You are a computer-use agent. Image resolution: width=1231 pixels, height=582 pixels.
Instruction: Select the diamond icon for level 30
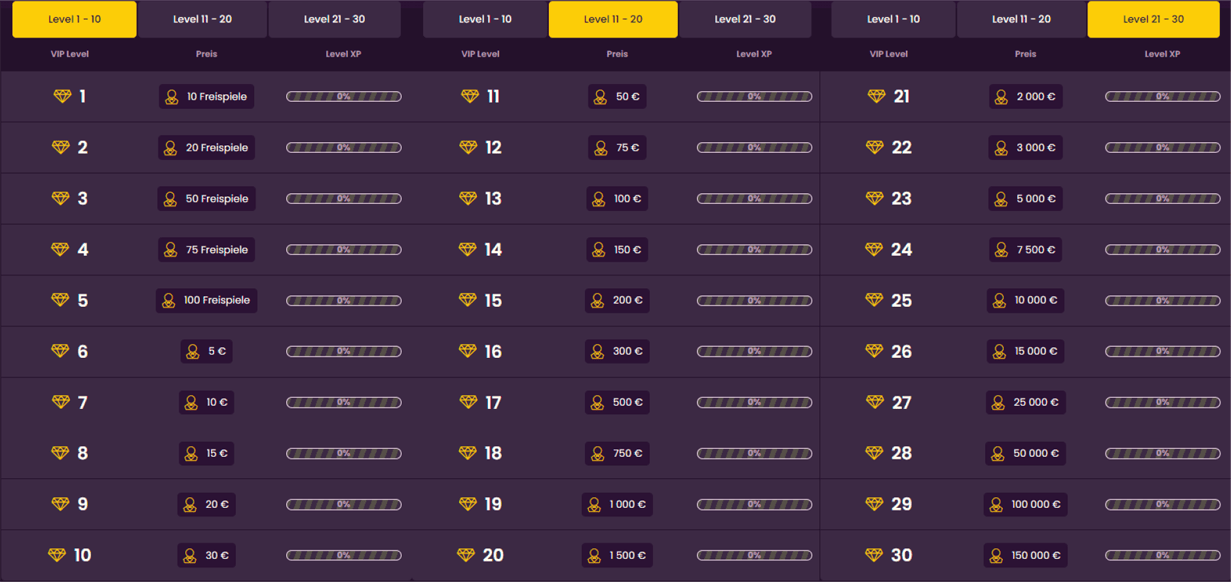[874, 555]
